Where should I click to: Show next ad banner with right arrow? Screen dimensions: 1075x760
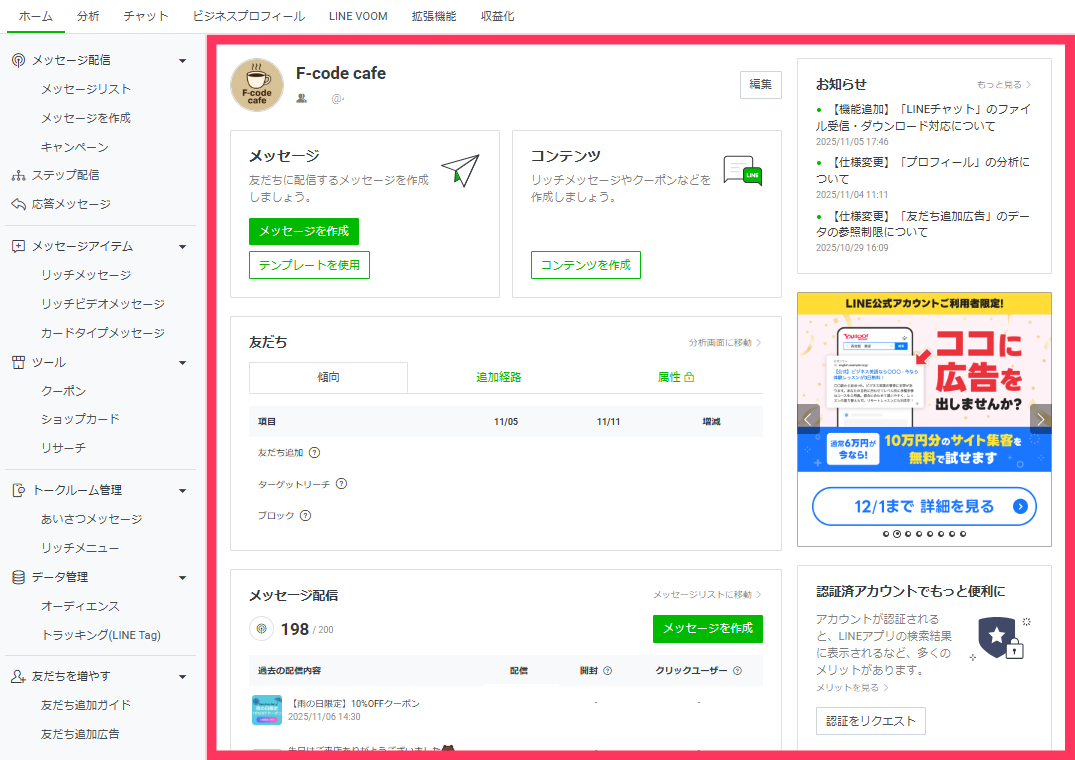pos(1040,419)
